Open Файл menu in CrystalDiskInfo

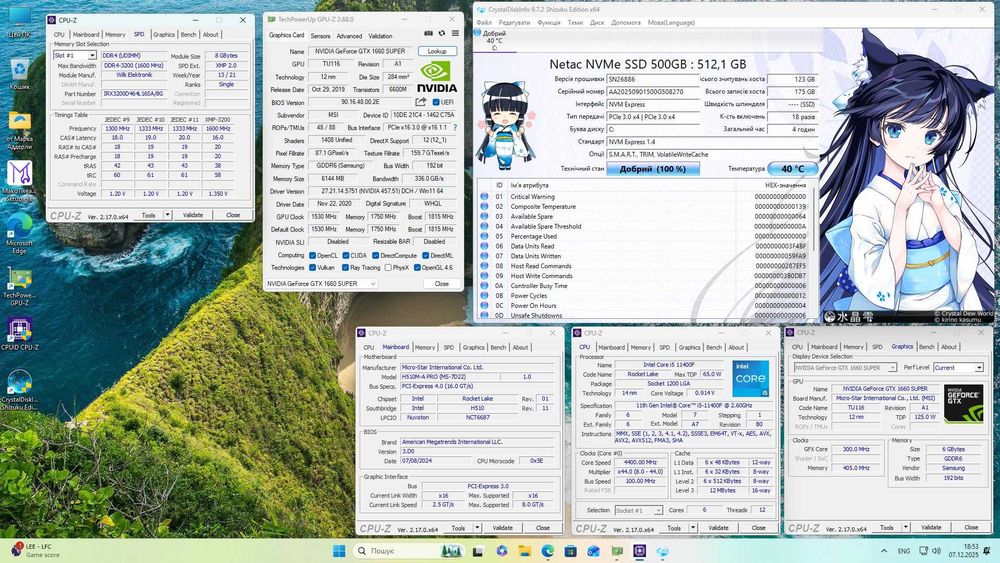point(484,22)
